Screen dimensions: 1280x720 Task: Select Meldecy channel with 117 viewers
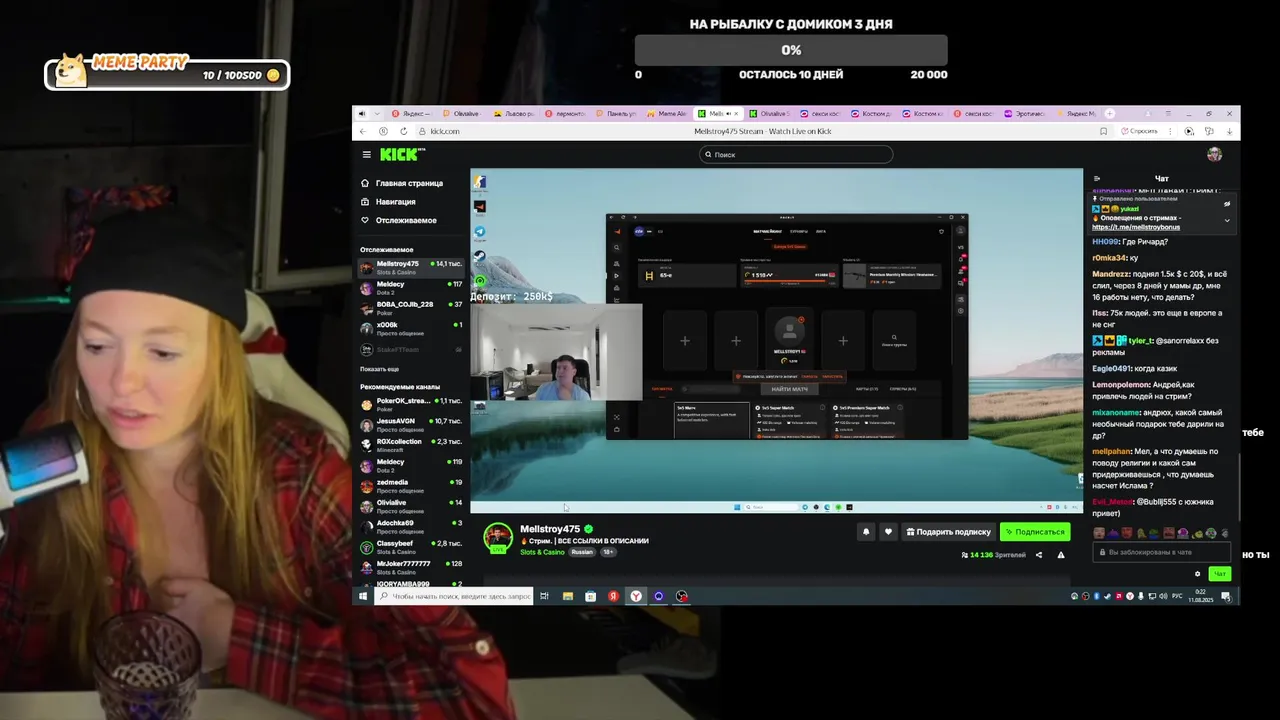pos(412,288)
